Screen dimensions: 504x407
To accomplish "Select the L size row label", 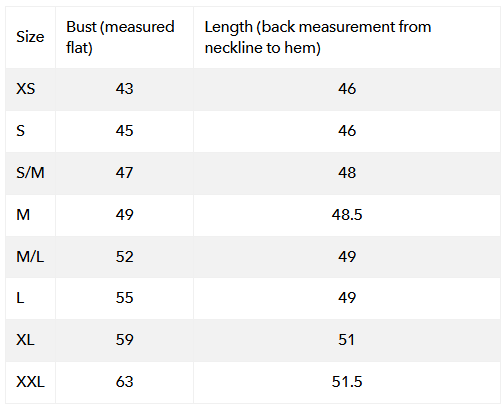I will 20,298.
